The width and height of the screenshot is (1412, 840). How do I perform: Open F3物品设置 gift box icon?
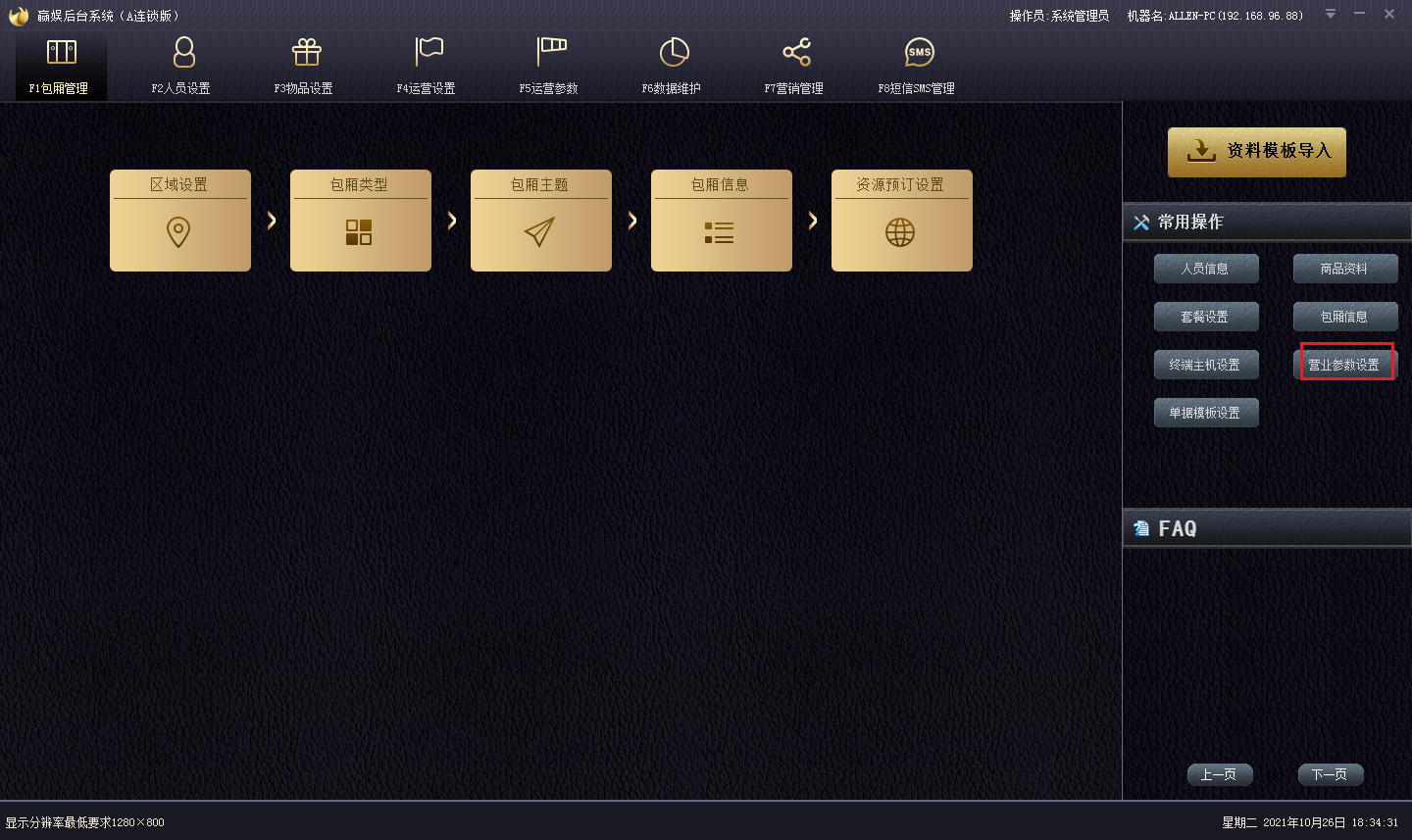306,52
